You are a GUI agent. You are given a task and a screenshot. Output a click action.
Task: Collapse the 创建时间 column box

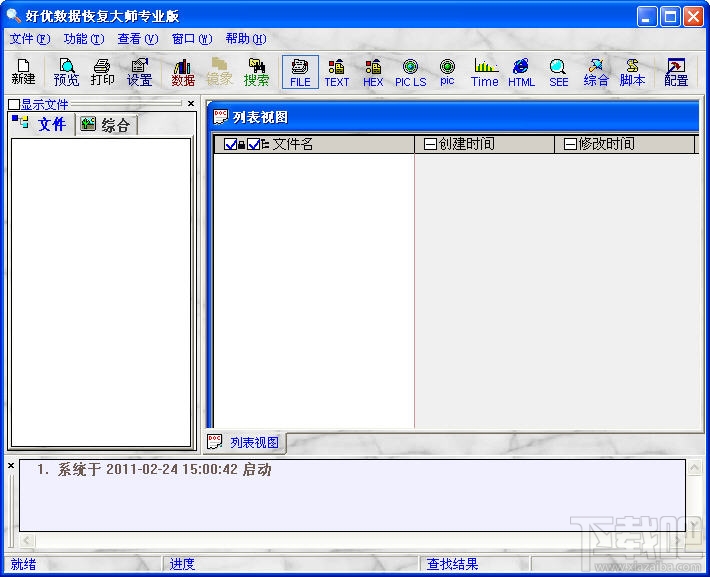coord(430,144)
